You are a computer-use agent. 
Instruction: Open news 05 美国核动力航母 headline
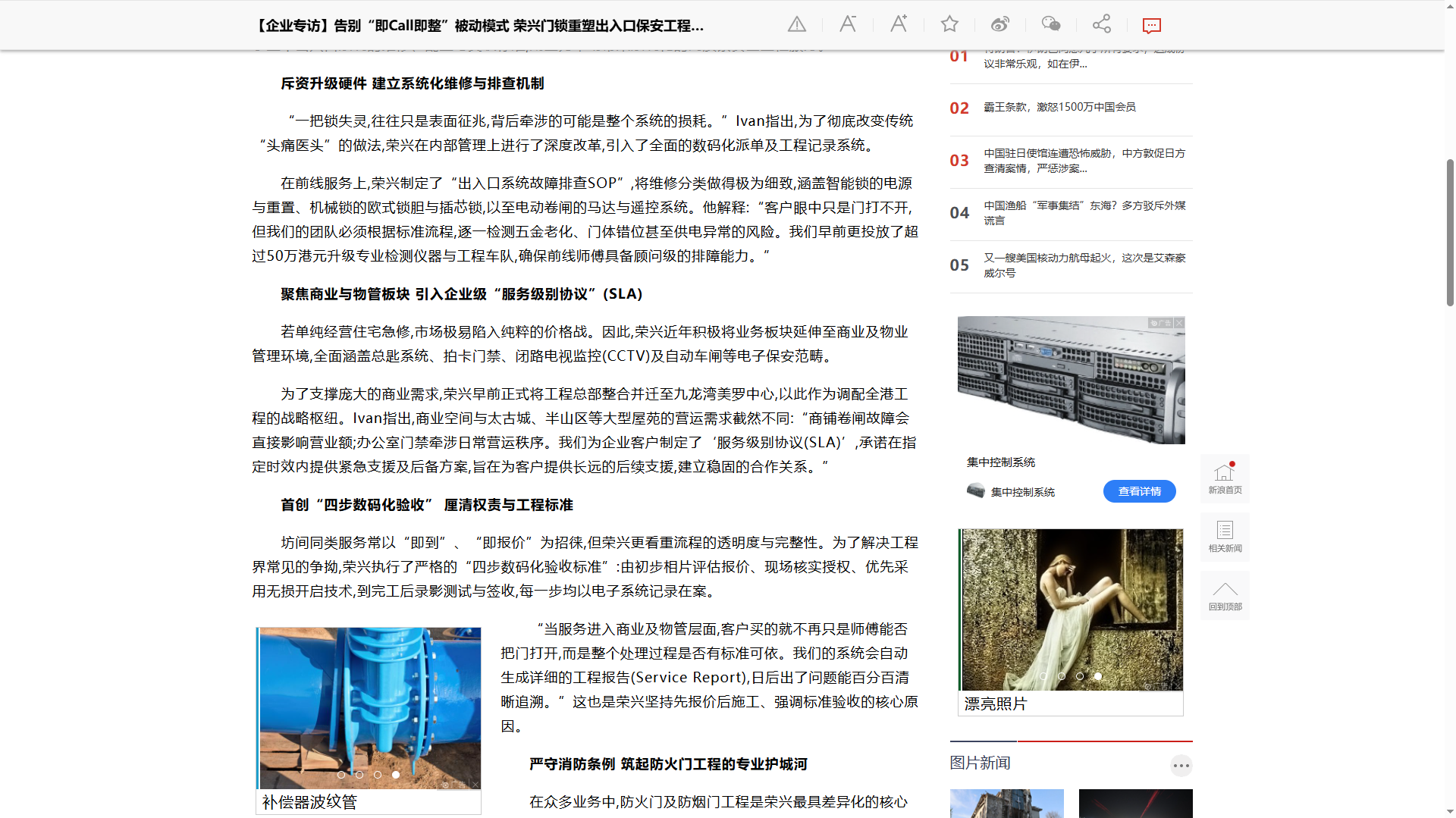tap(1084, 265)
